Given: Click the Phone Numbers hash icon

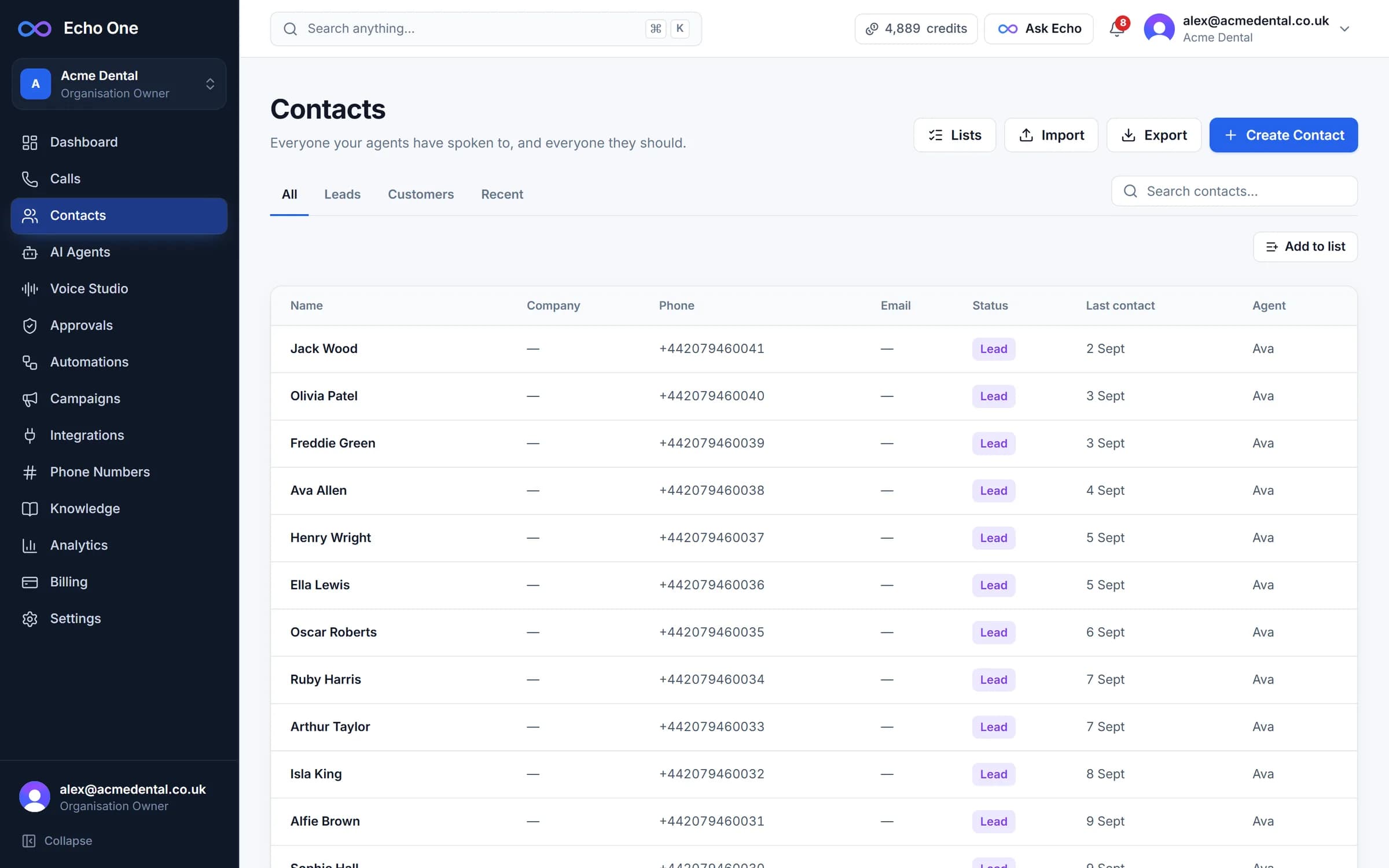Looking at the screenshot, I should coord(30,472).
